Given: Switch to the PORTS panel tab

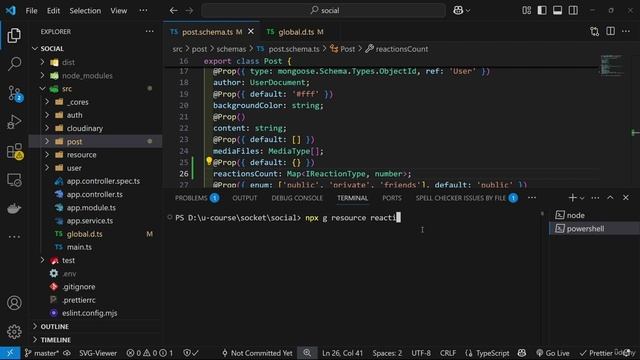Looking at the screenshot, I should point(392,198).
